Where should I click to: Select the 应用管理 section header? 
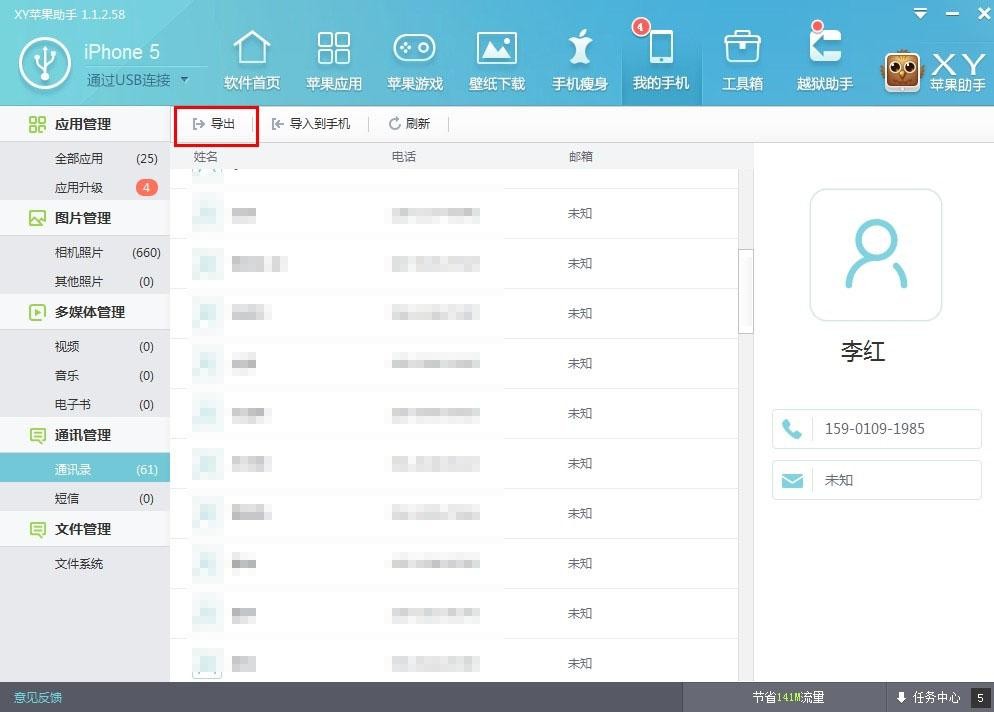pyautogui.click(x=85, y=124)
